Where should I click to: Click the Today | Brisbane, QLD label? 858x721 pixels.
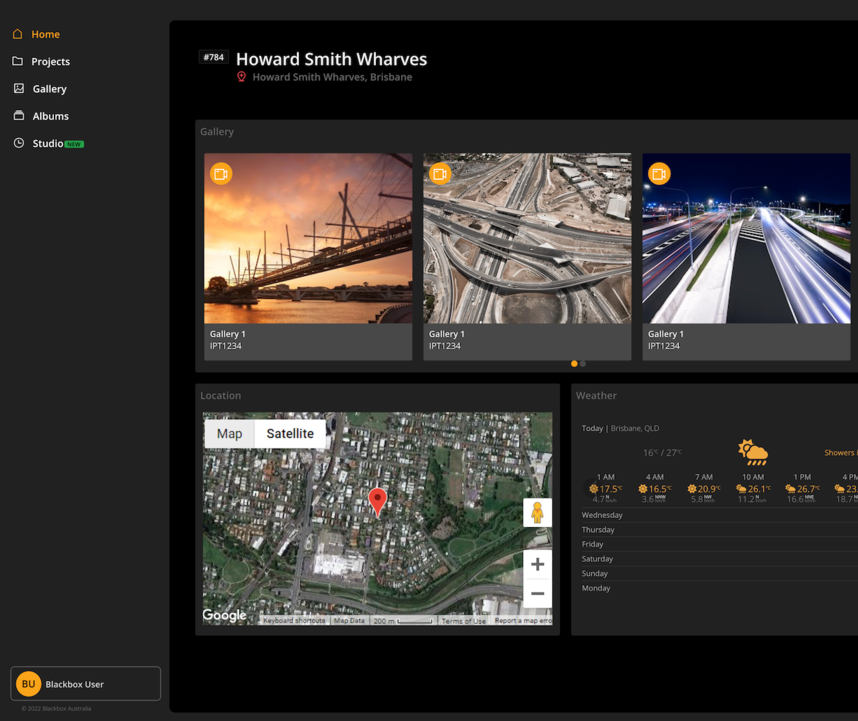[621, 428]
